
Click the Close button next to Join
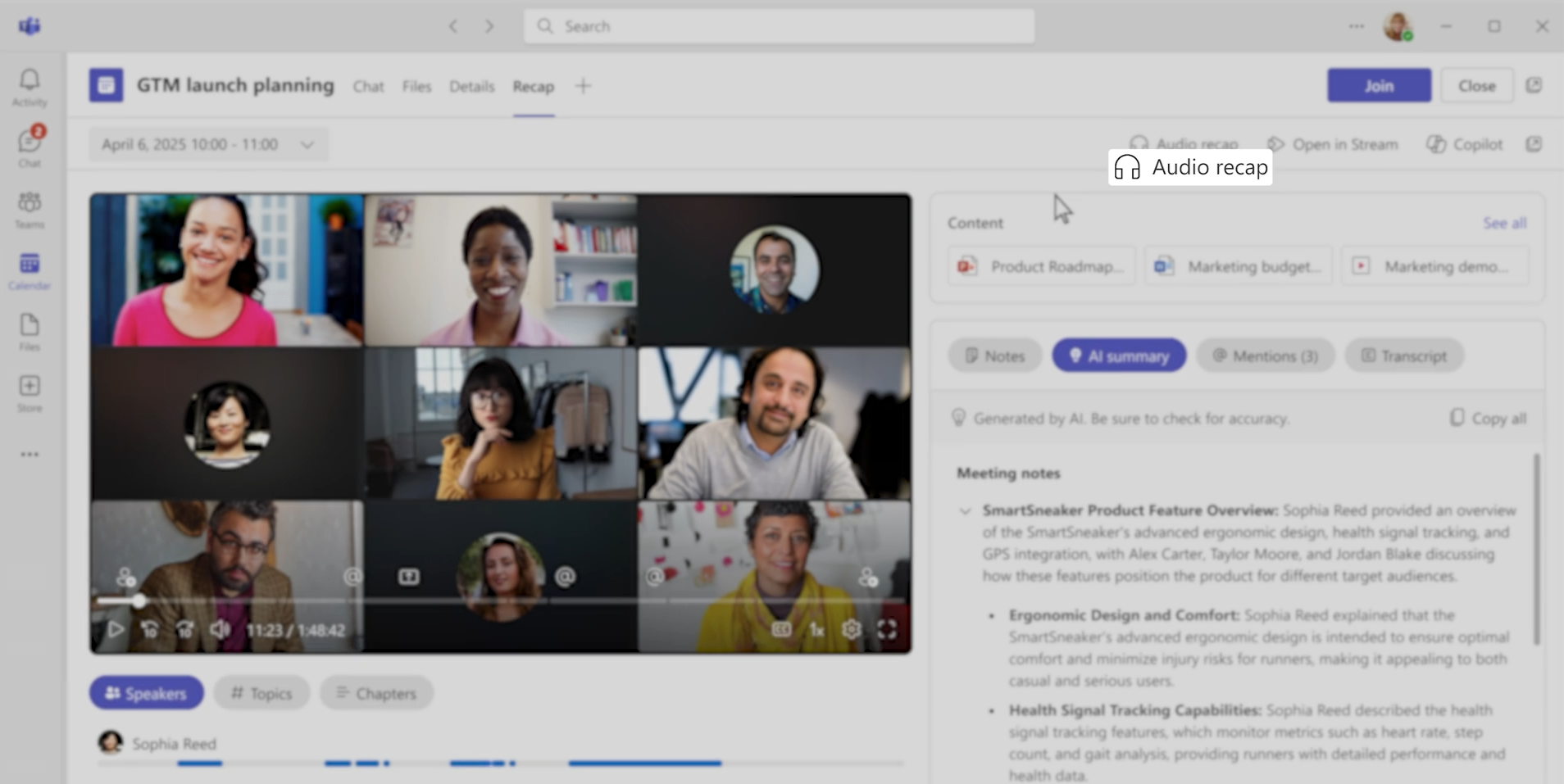tap(1476, 85)
